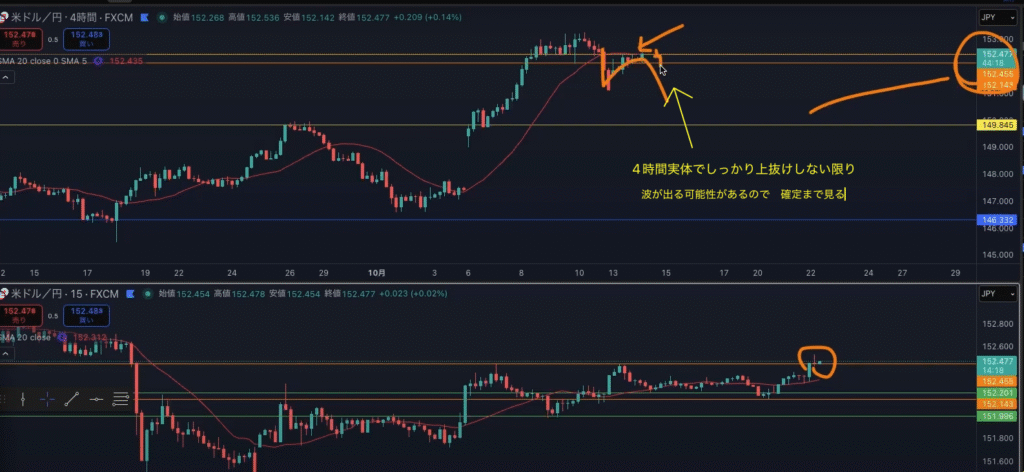Open the JPY currency dropdown on the upper chart

click(x=991, y=17)
